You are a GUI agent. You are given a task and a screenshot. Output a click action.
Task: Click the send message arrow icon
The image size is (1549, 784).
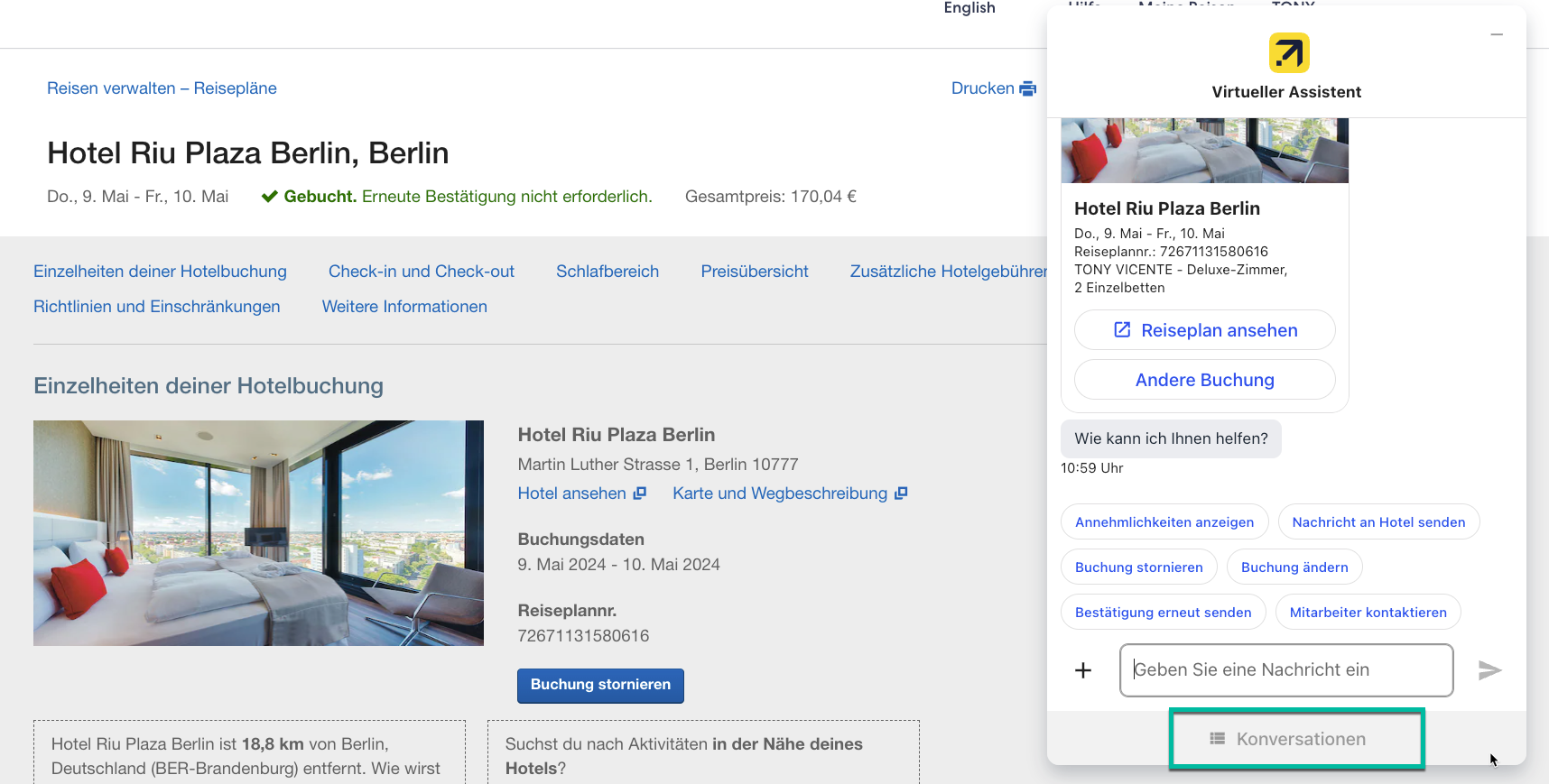pos(1489,670)
